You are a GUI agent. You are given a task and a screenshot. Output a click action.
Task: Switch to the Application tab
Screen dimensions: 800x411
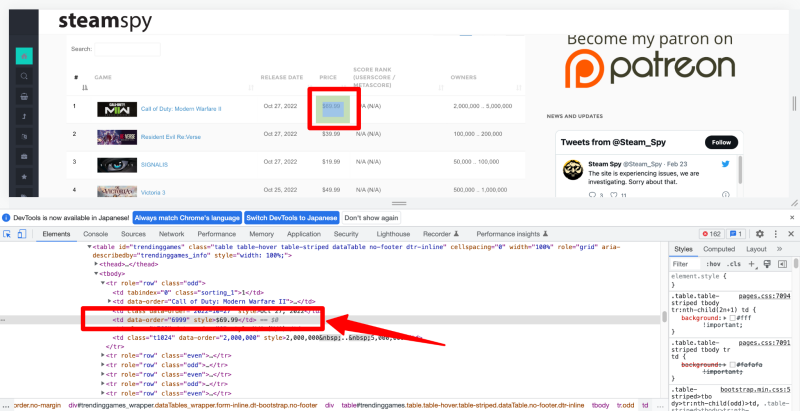pyautogui.click(x=304, y=234)
